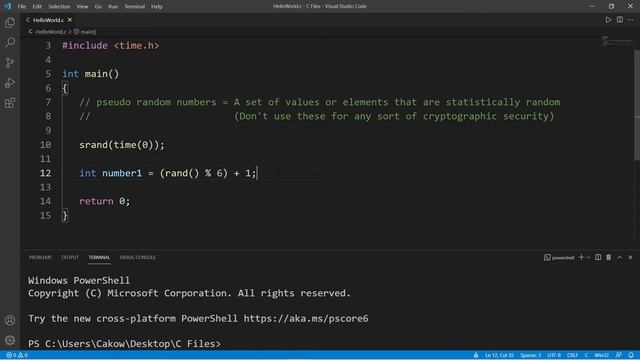640x360 pixels.
Task: Split the editor to the right
Action: pos(620,20)
